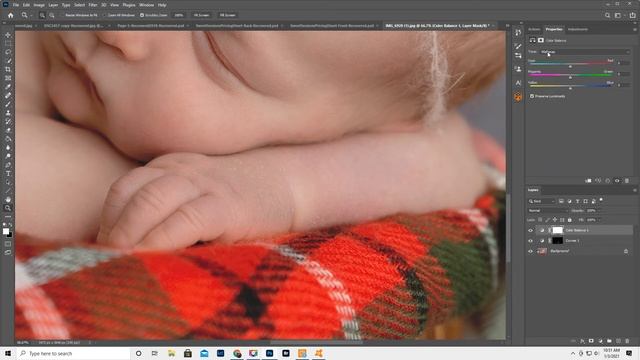Screen dimensions: 640x360
Task: Click the Yellow-Blue slider handle
Action: 570,88
